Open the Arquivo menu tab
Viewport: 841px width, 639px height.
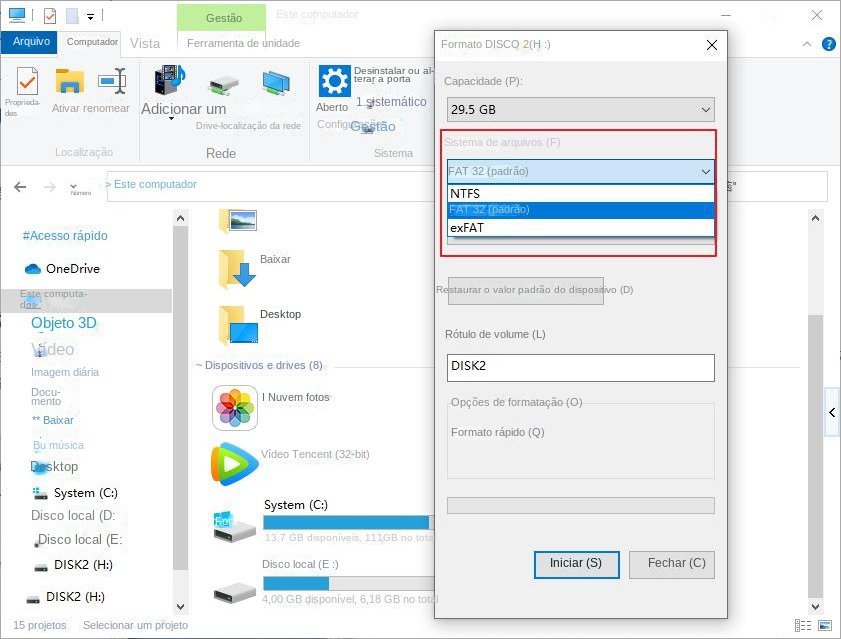pyautogui.click(x=31, y=42)
